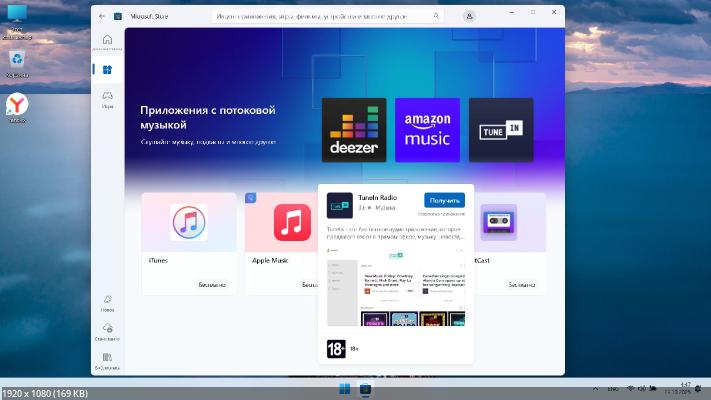Open the iTunes app card

189,243
